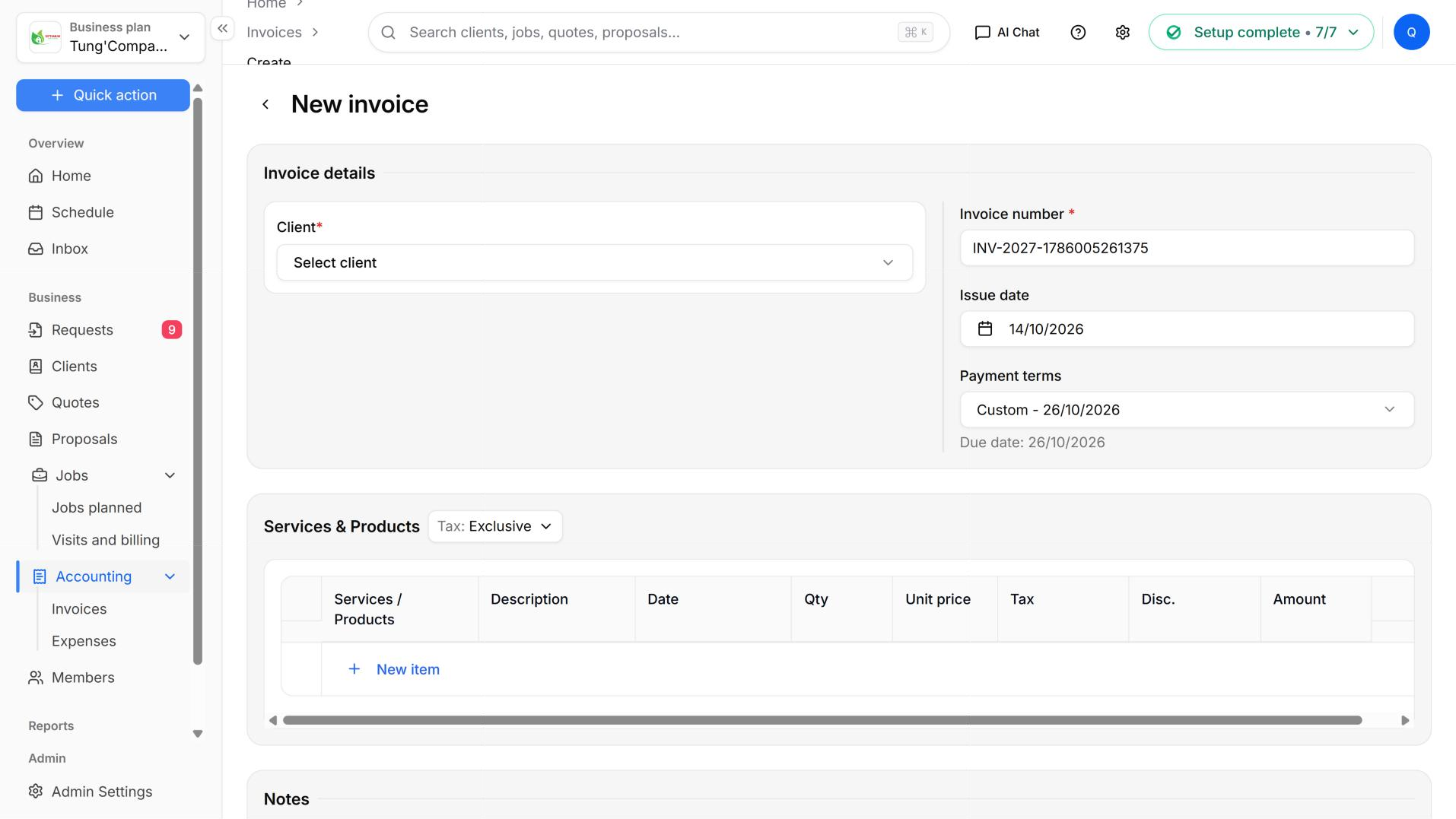Click the Invoices breadcrumb link

click(274, 32)
